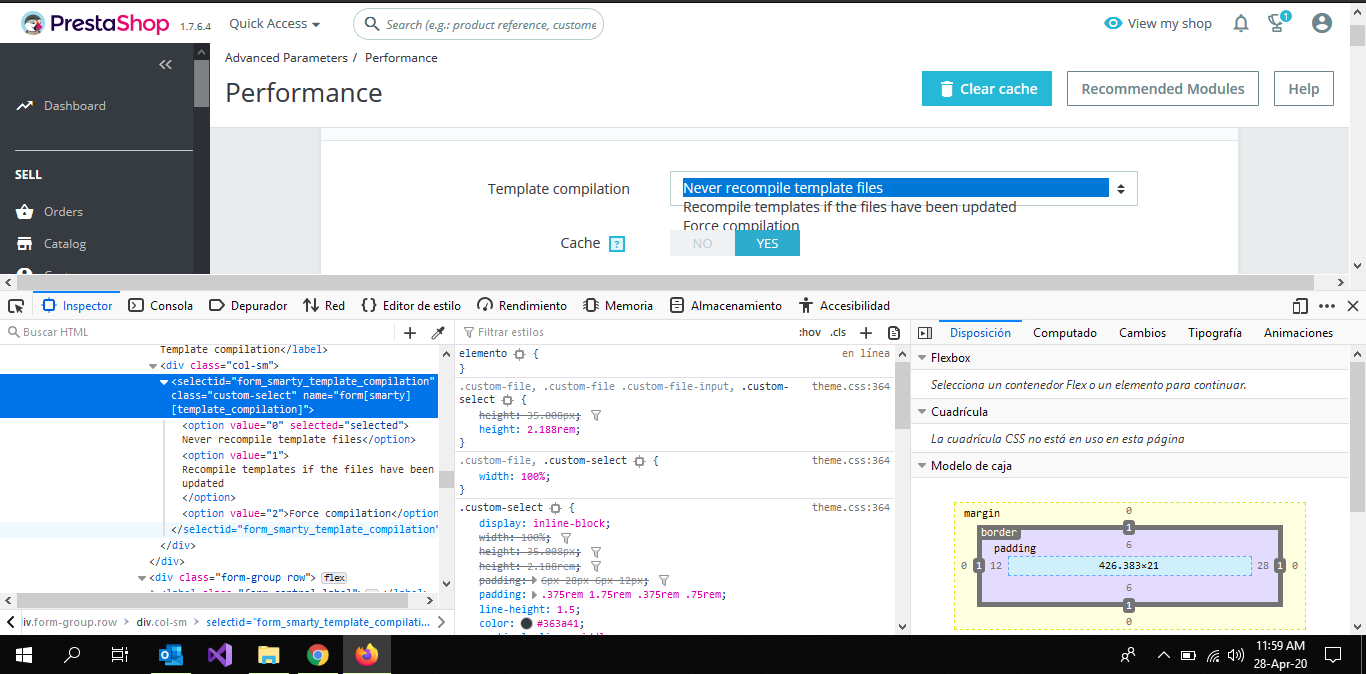Click the Help button
This screenshot has height=674, width=1366.
tap(1303, 88)
